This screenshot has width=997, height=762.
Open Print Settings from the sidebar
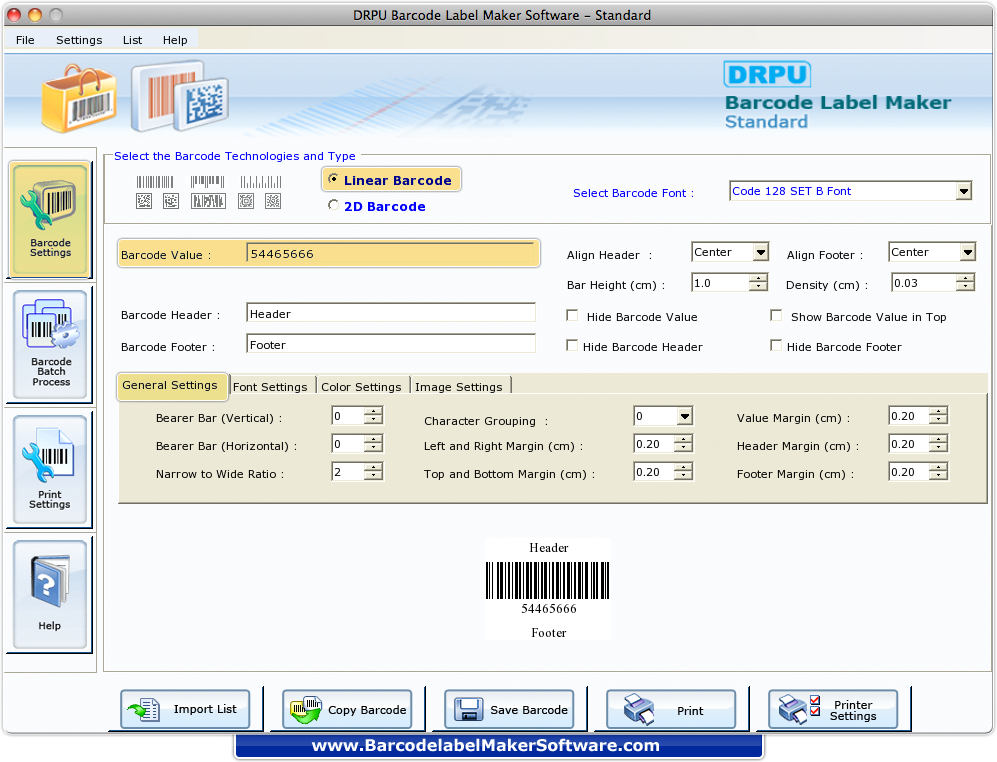[x=50, y=469]
